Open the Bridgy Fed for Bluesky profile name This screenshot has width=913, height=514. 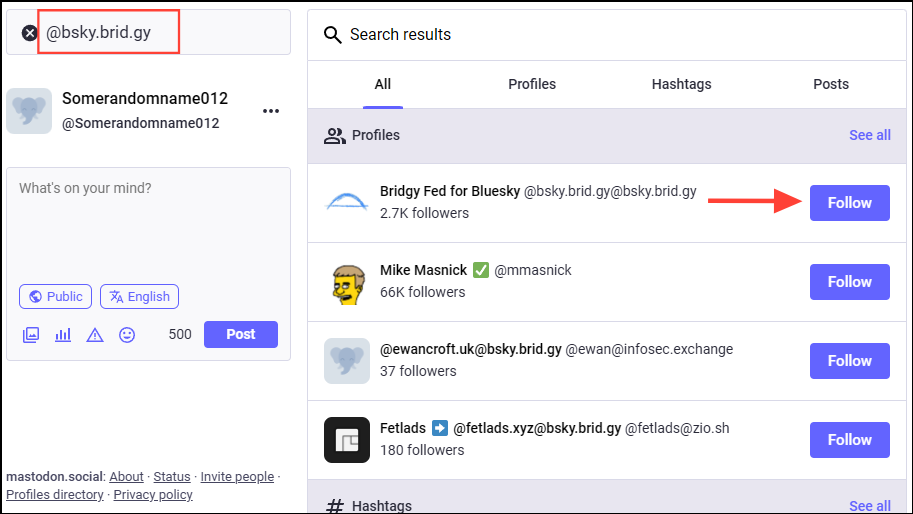point(450,191)
